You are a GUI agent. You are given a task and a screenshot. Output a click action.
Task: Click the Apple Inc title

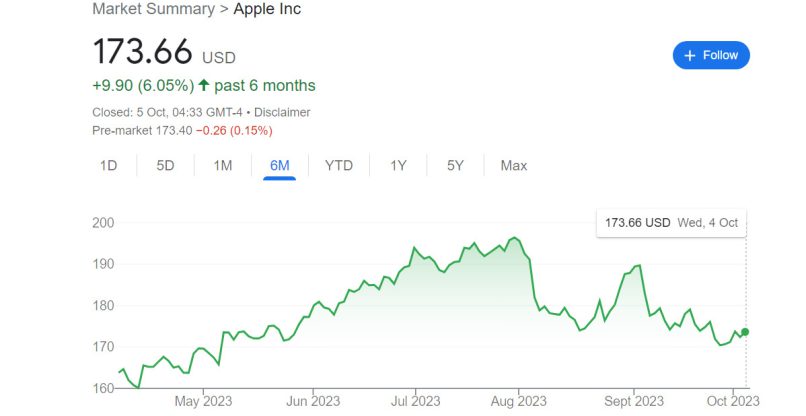click(267, 9)
